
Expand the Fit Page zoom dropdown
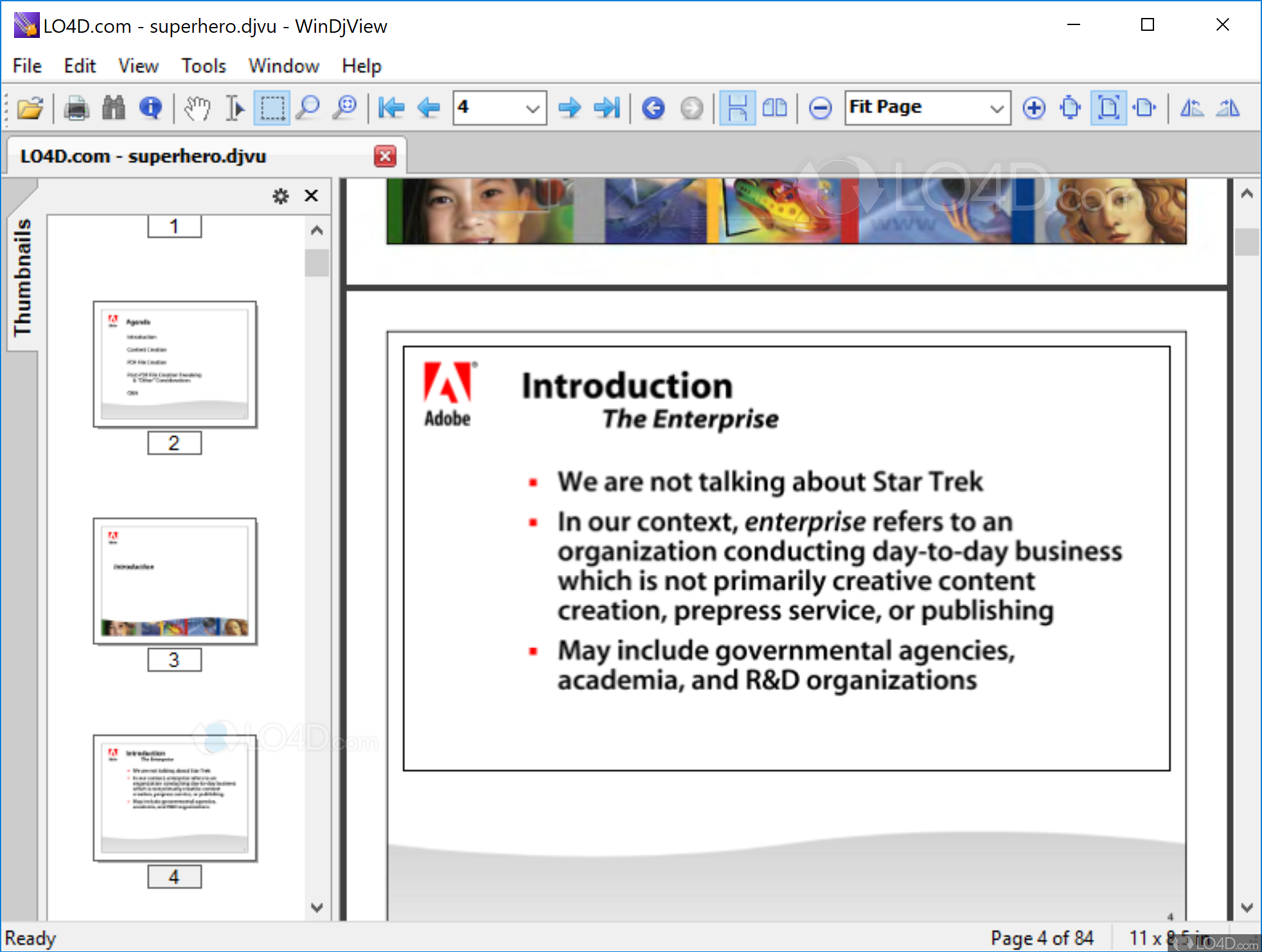[996, 108]
